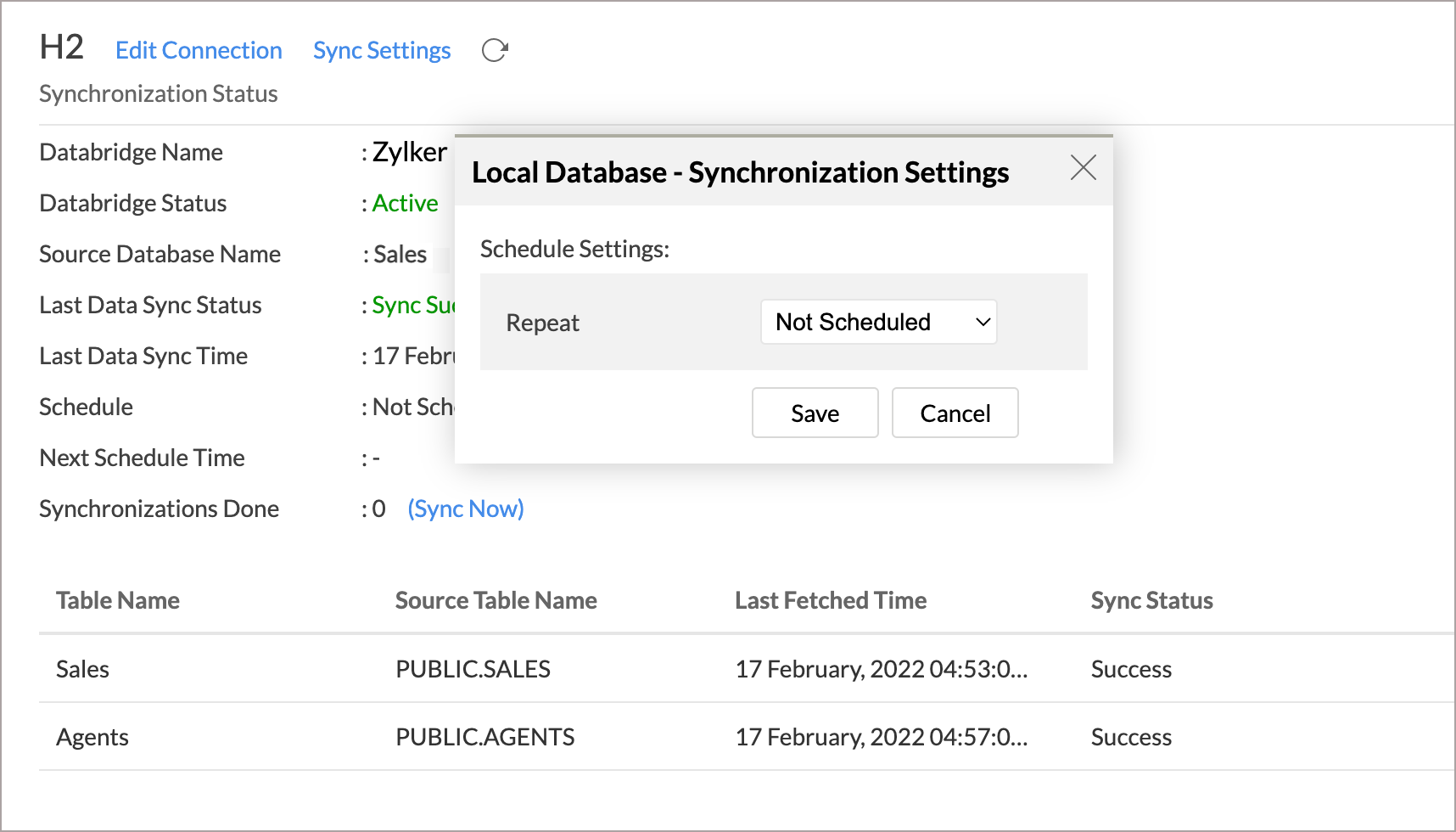Image resolution: width=1456 pixels, height=832 pixels.
Task: Click the Table Name column header
Action: pos(118,600)
